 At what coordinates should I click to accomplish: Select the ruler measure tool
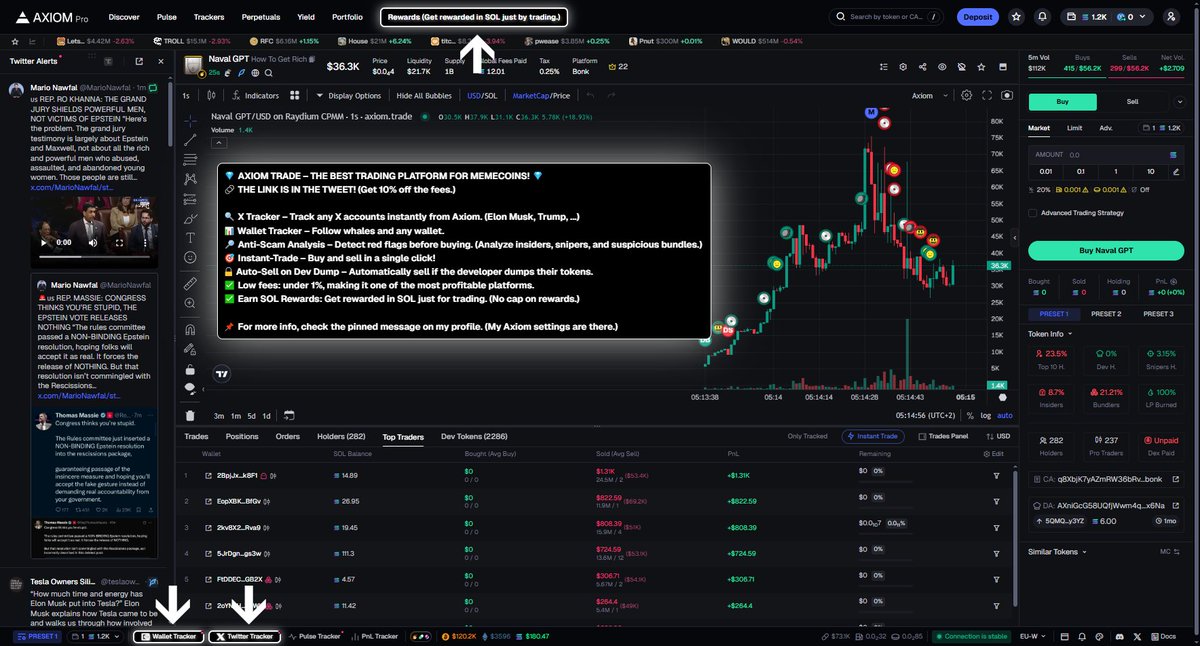pos(190,283)
